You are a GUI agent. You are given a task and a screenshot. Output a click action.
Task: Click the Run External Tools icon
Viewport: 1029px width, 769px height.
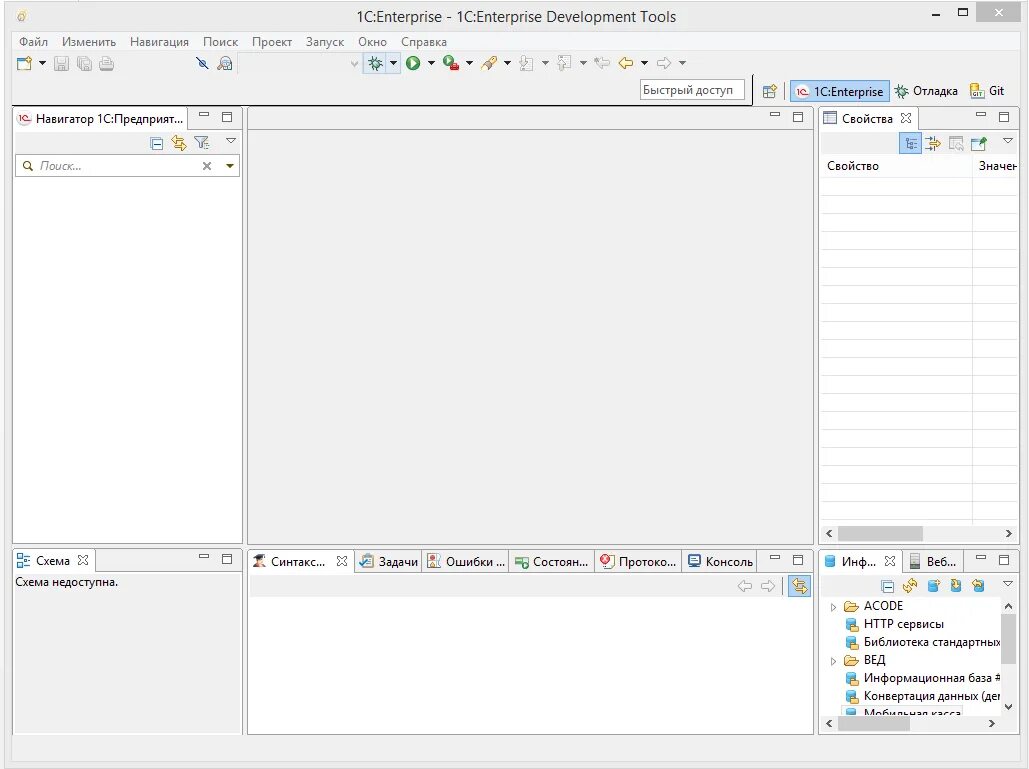(x=451, y=64)
